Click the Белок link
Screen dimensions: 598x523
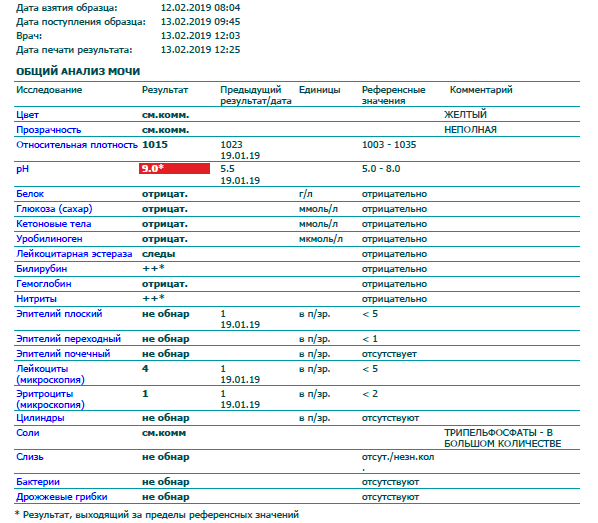pyautogui.click(x=30, y=194)
